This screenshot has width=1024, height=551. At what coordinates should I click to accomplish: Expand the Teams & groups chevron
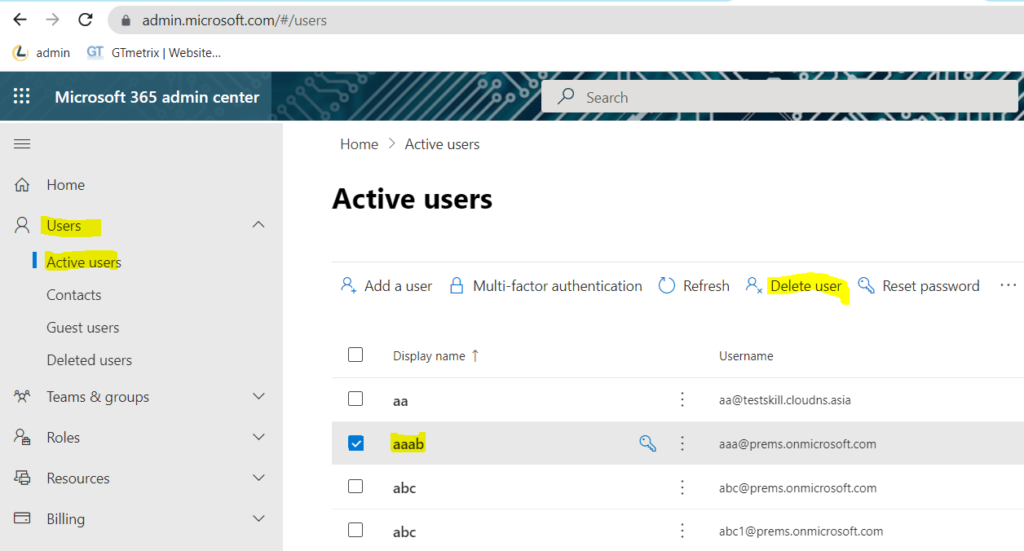coord(259,396)
